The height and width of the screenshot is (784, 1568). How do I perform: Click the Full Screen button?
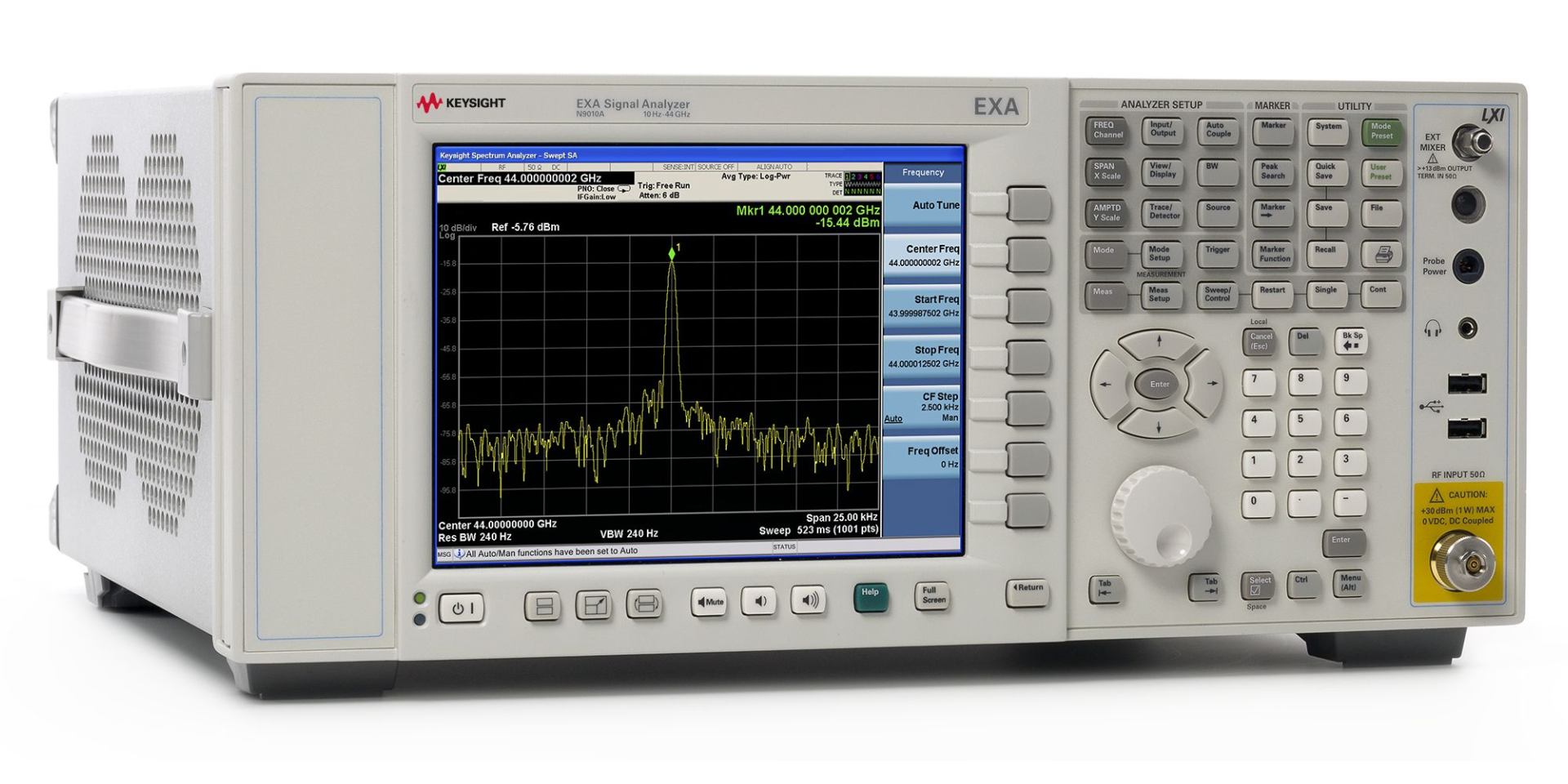click(932, 596)
